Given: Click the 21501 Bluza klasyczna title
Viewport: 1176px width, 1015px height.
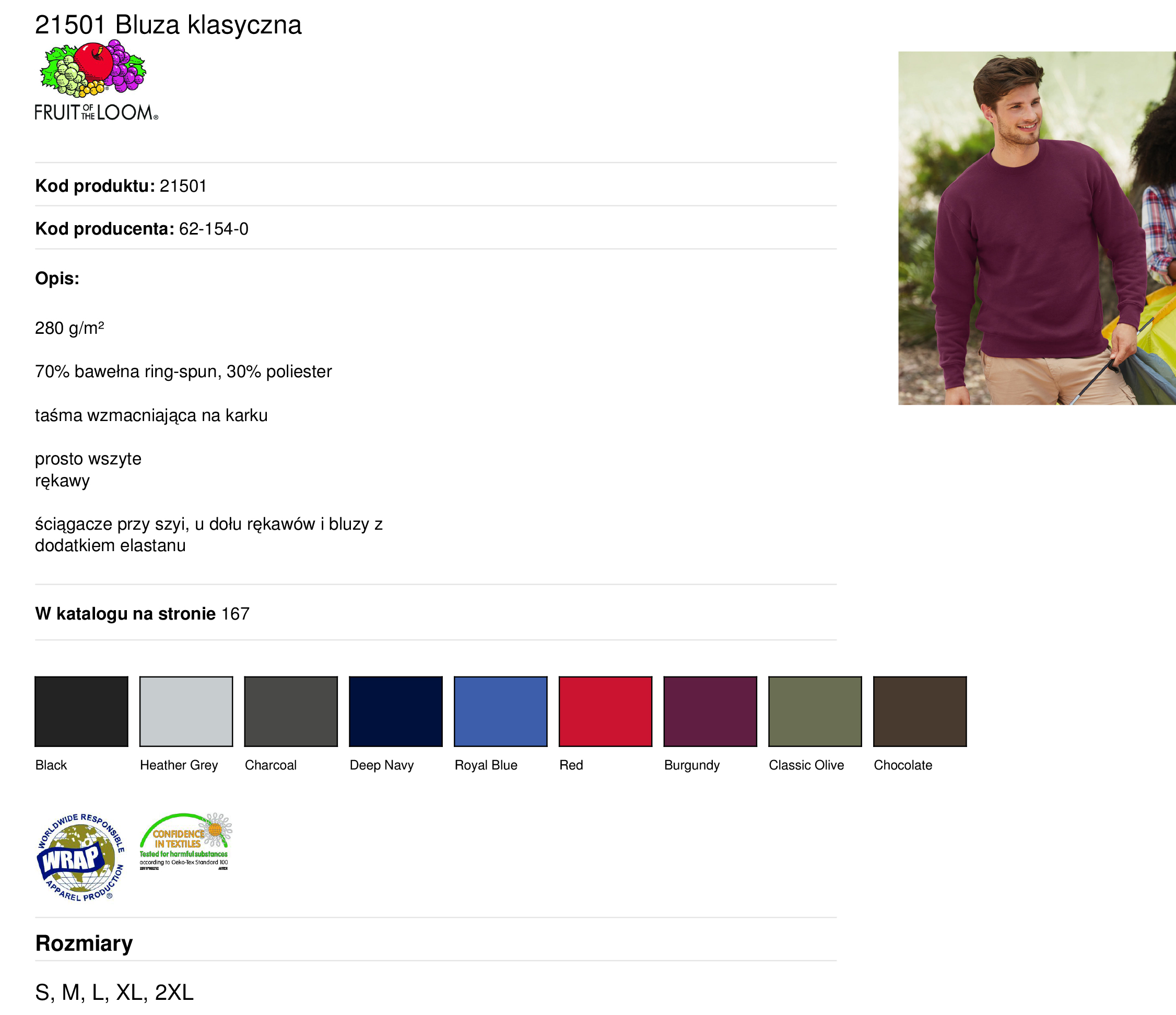Looking at the screenshot, I should (168, 25).
